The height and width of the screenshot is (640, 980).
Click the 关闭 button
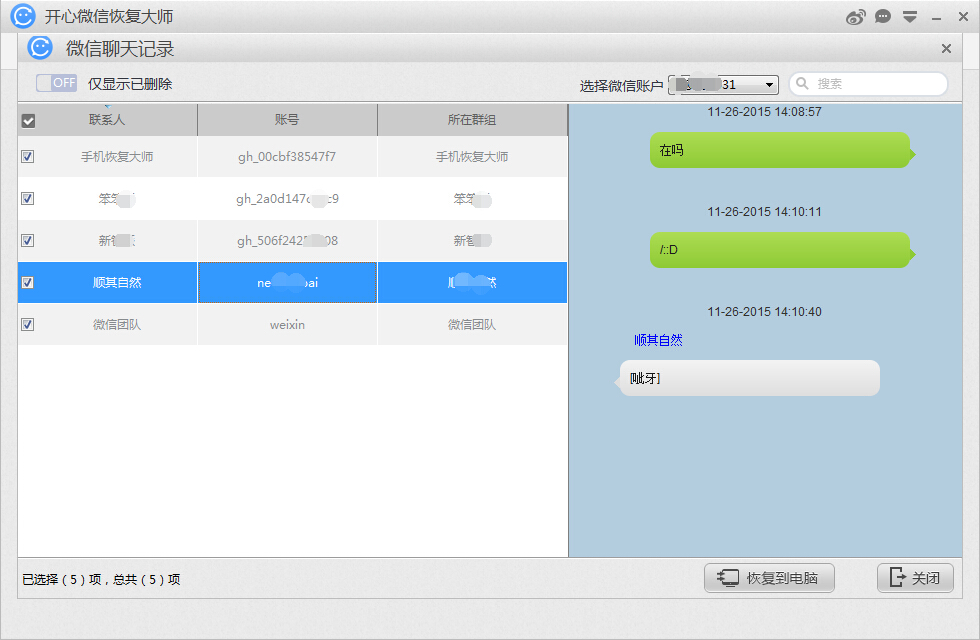pos(915,577)
